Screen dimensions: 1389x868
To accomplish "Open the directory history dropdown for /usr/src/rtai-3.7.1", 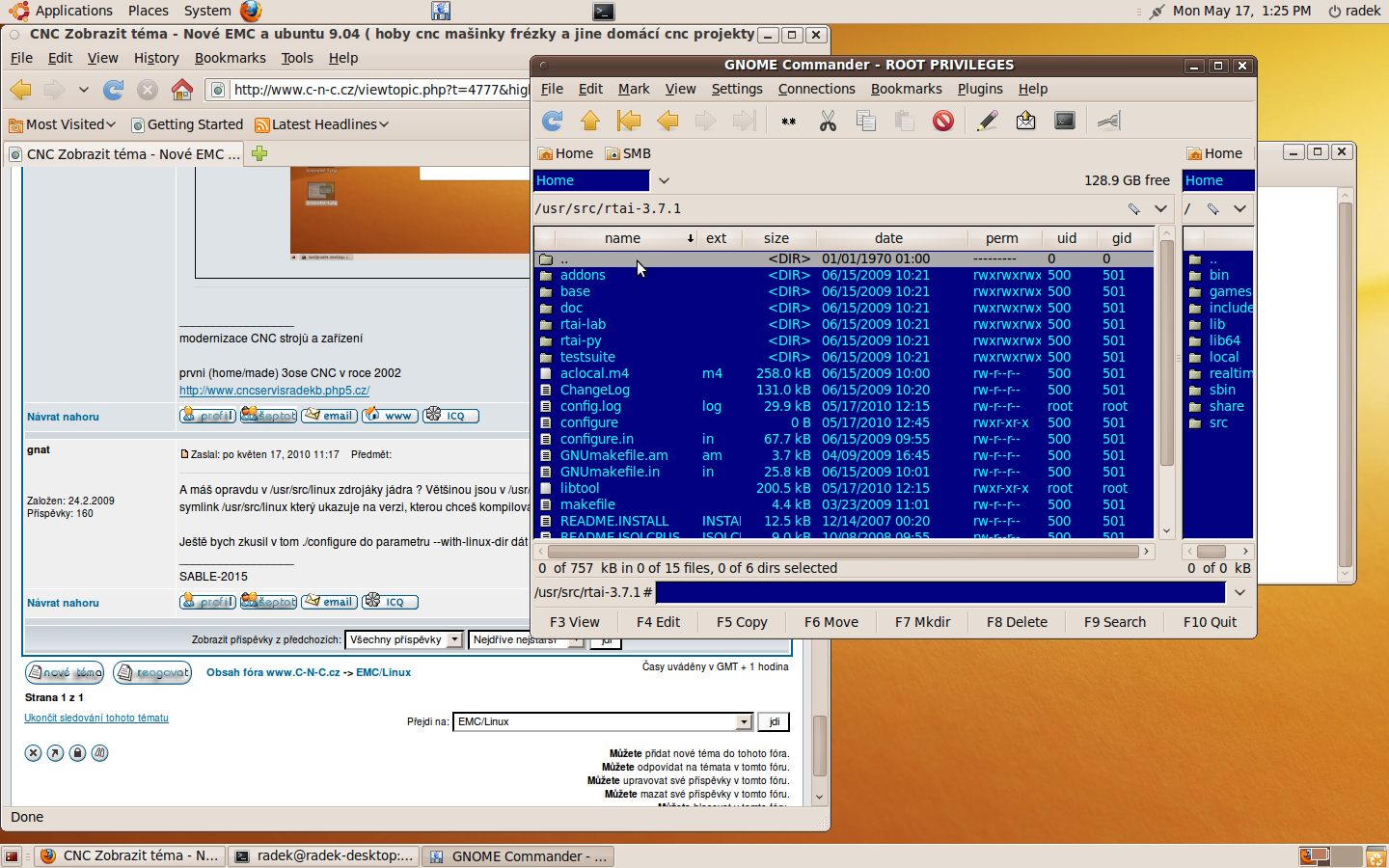I will 1160,208.
